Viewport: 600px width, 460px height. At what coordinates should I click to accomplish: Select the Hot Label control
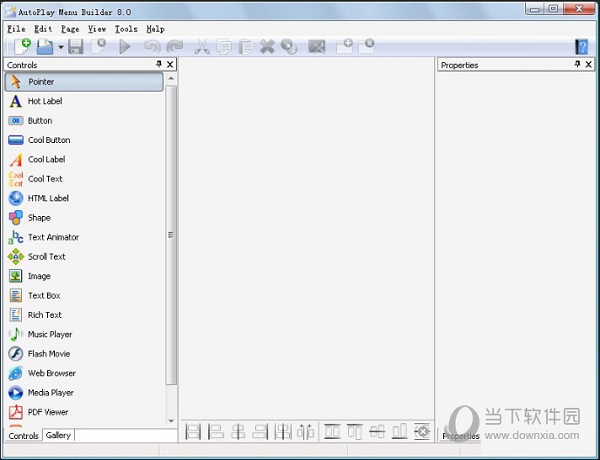pyautogui.click(x=84, y=101)
